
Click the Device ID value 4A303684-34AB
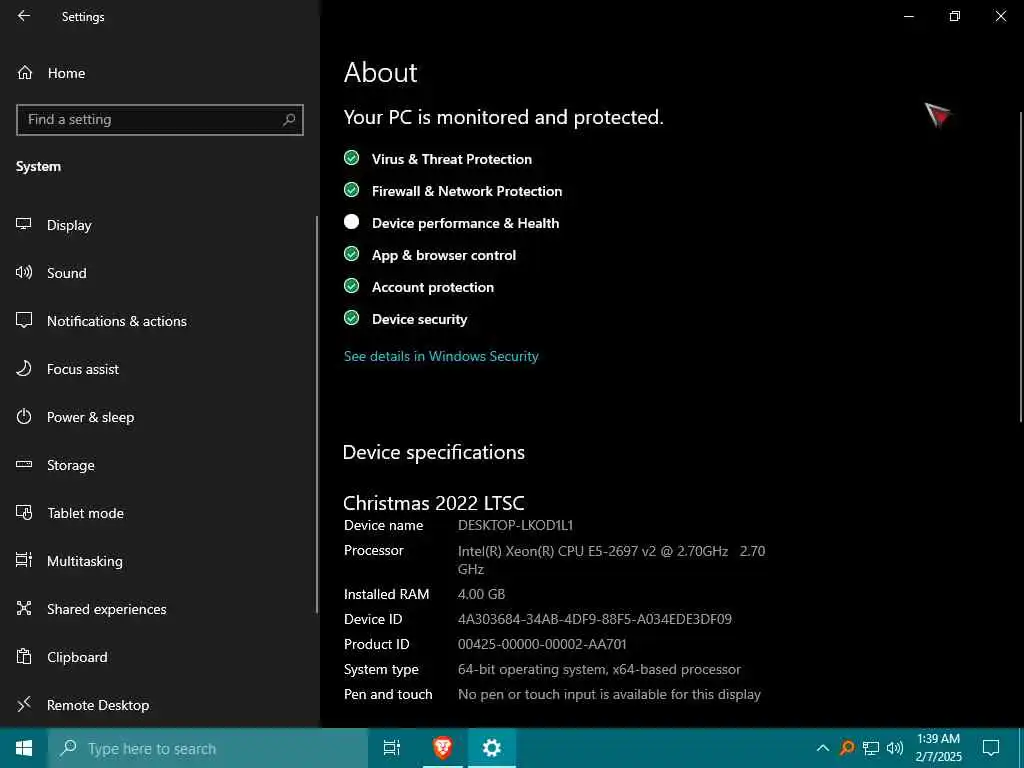click(595, 619)
